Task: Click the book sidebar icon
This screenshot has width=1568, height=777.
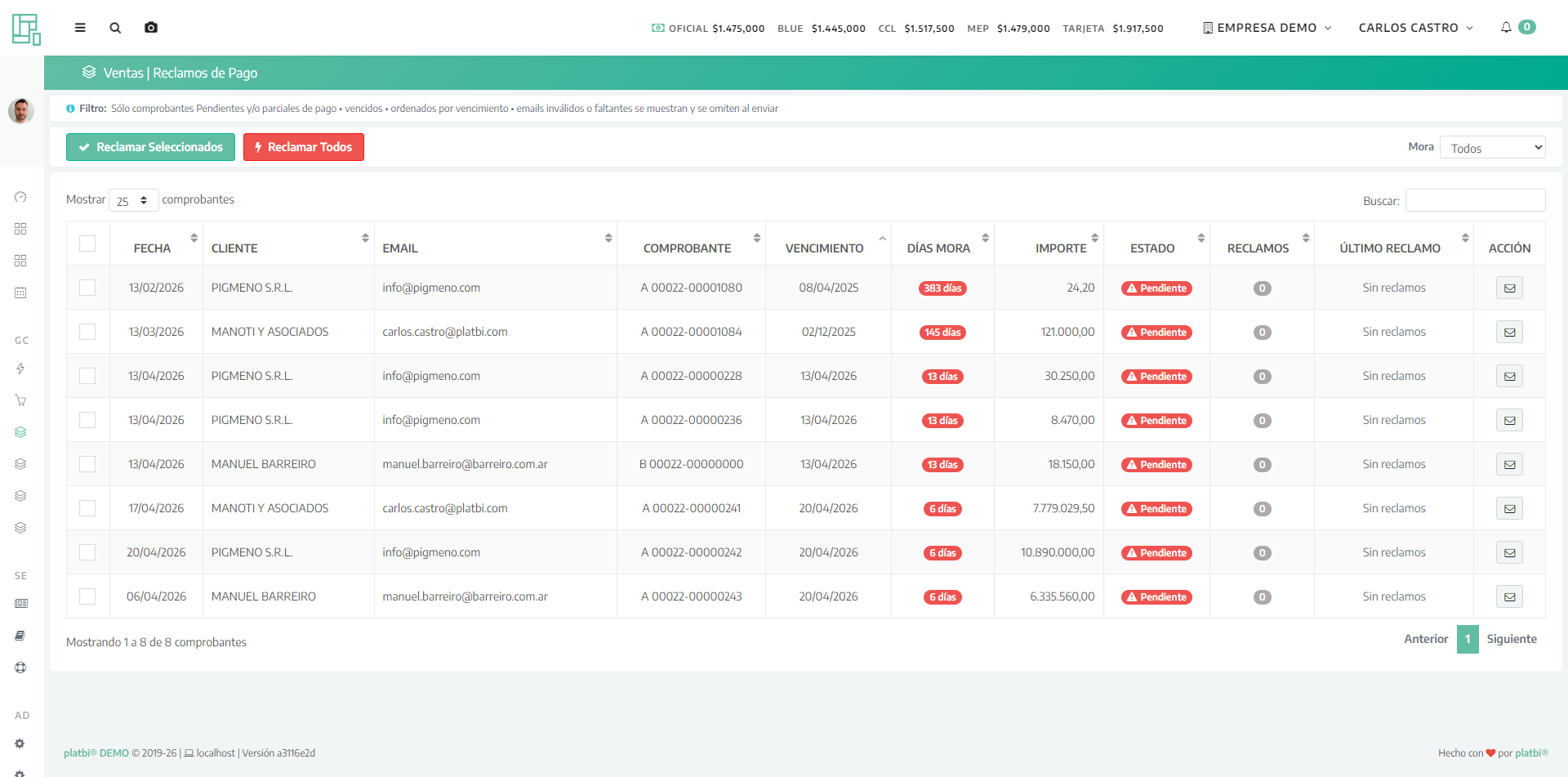Action: 20,636
